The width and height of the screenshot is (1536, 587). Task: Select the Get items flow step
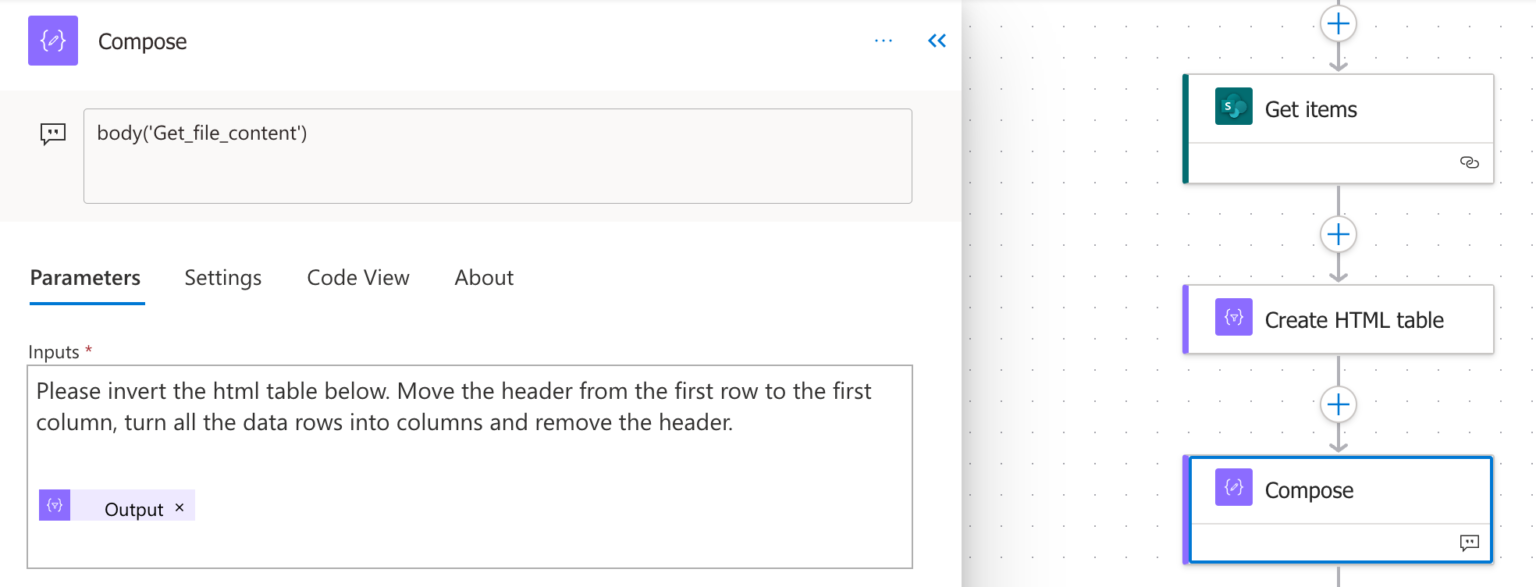click(x=1338, y=128)
